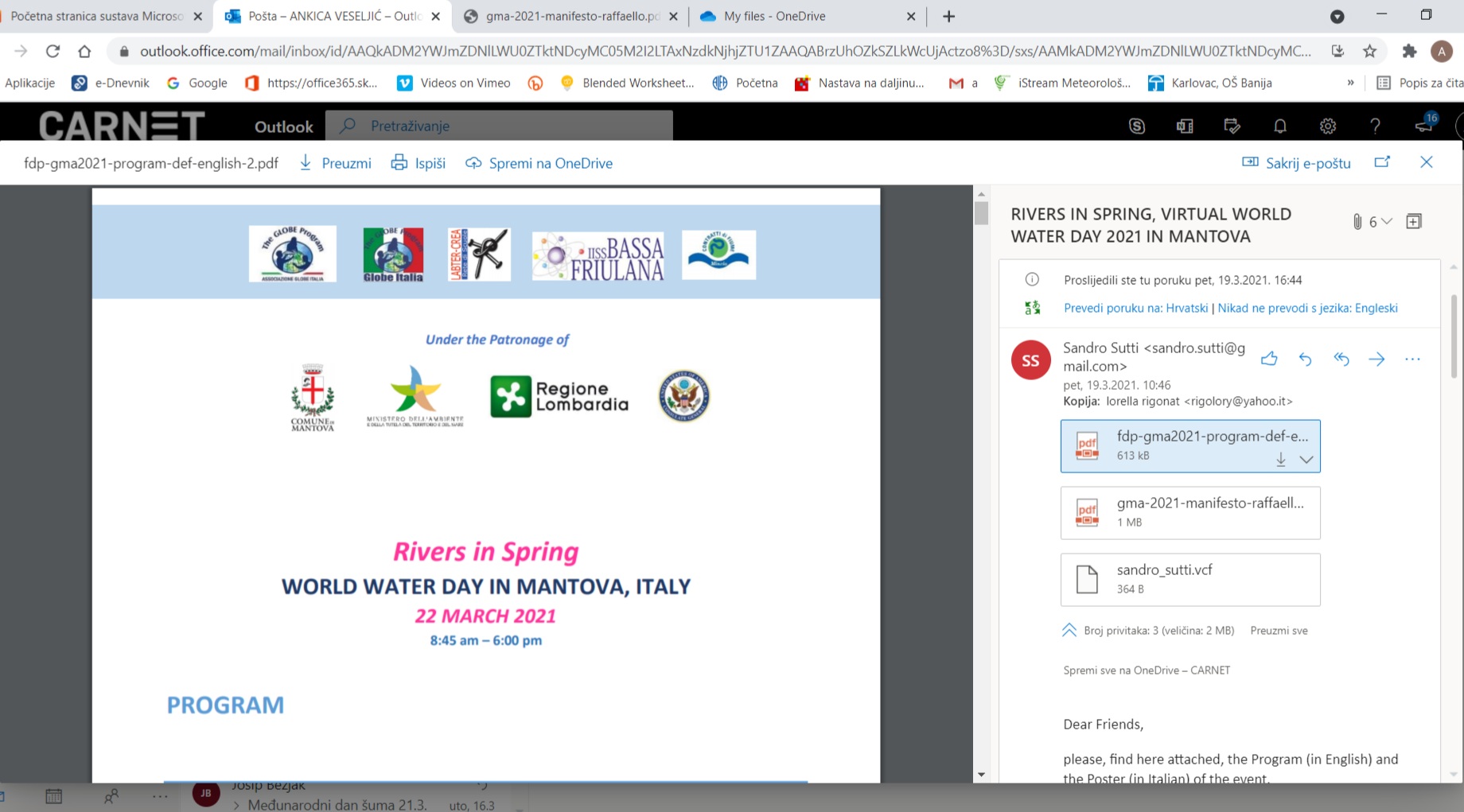Select the Pošta – ANKICA VESELJIĆ tab
The height and width of the screenshot is (812, 1464).
tap(333, 16)
